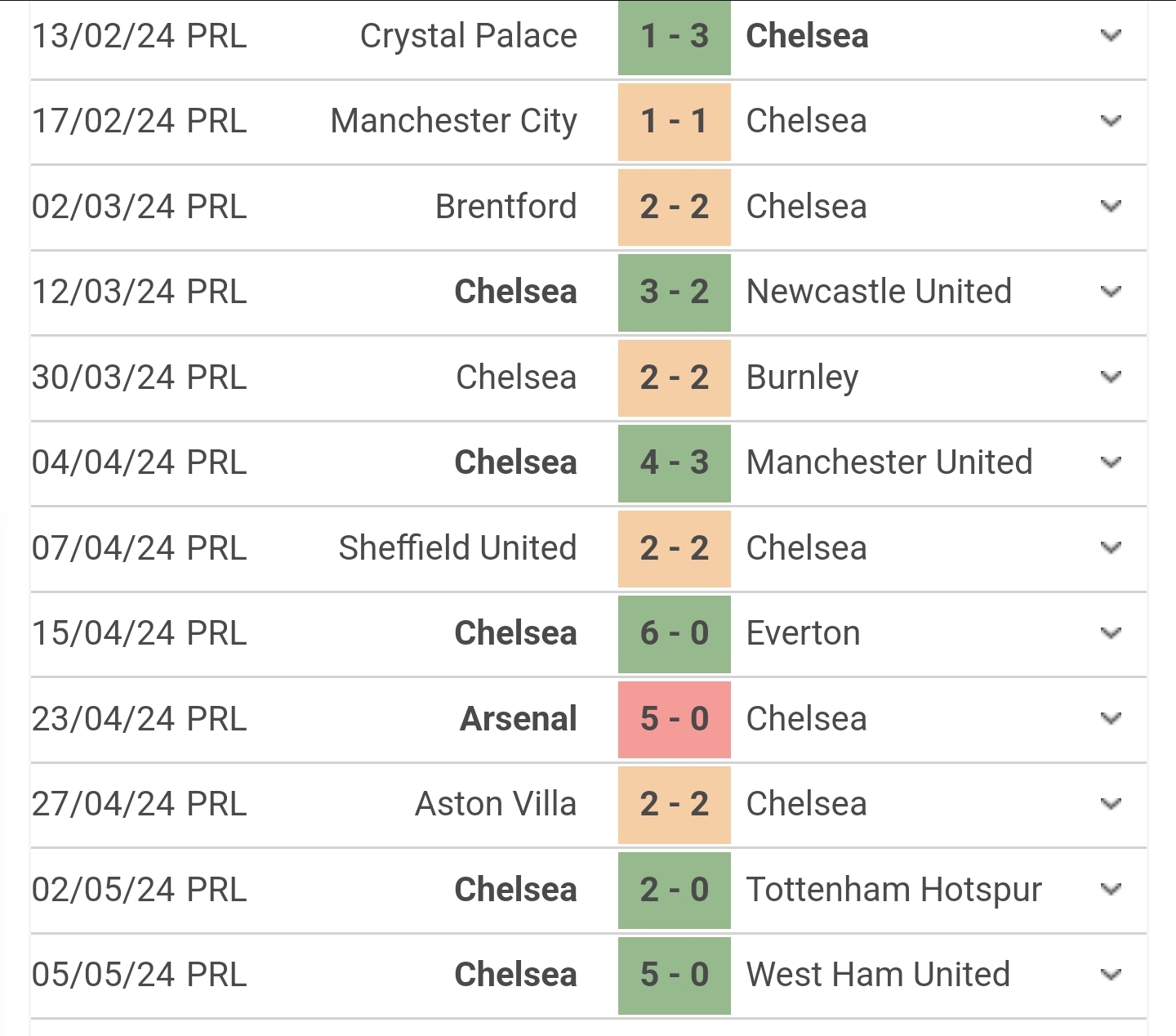Expand the Aston Villa match chevron
1176x1036 pixels.
pyautogui.click(x=1110, y=805)
